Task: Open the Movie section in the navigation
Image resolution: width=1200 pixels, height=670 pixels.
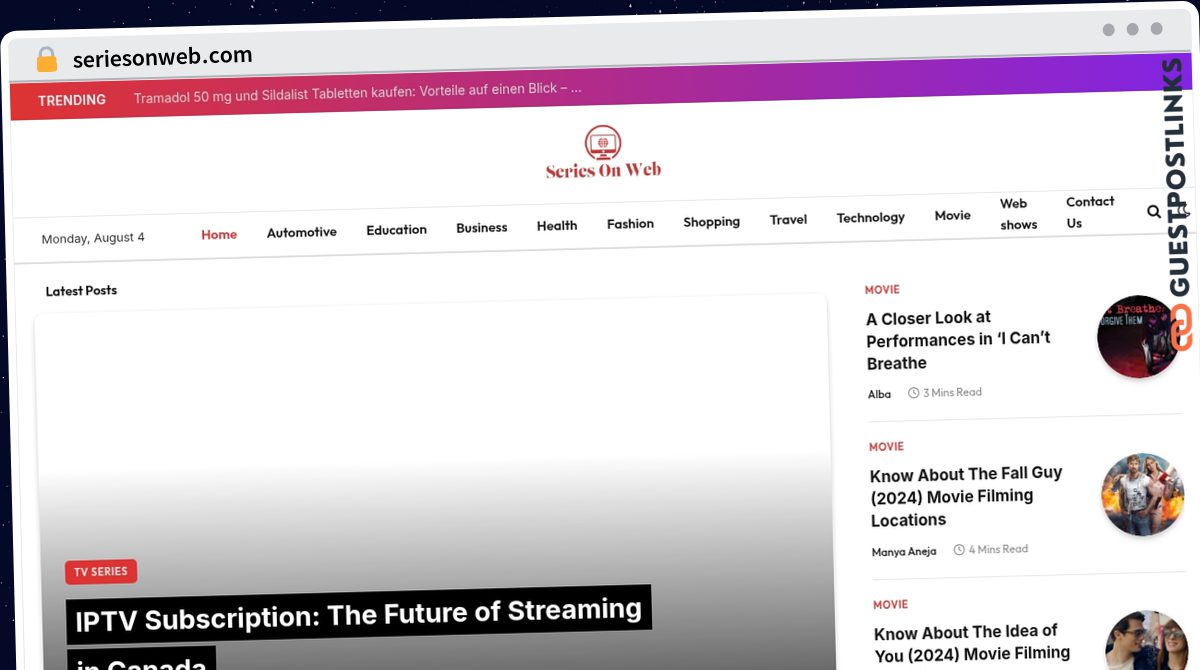Action: tap(952, 215)
